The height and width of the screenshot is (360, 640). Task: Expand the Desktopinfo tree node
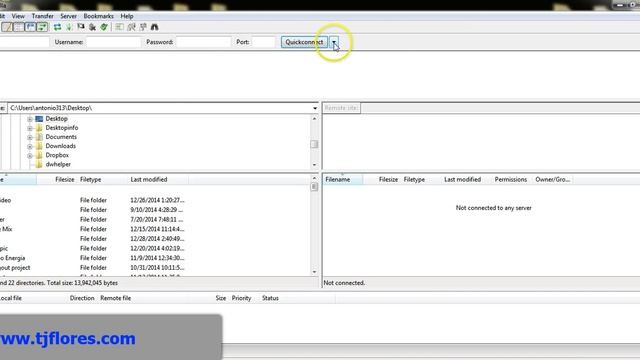(x=30, y=128)
